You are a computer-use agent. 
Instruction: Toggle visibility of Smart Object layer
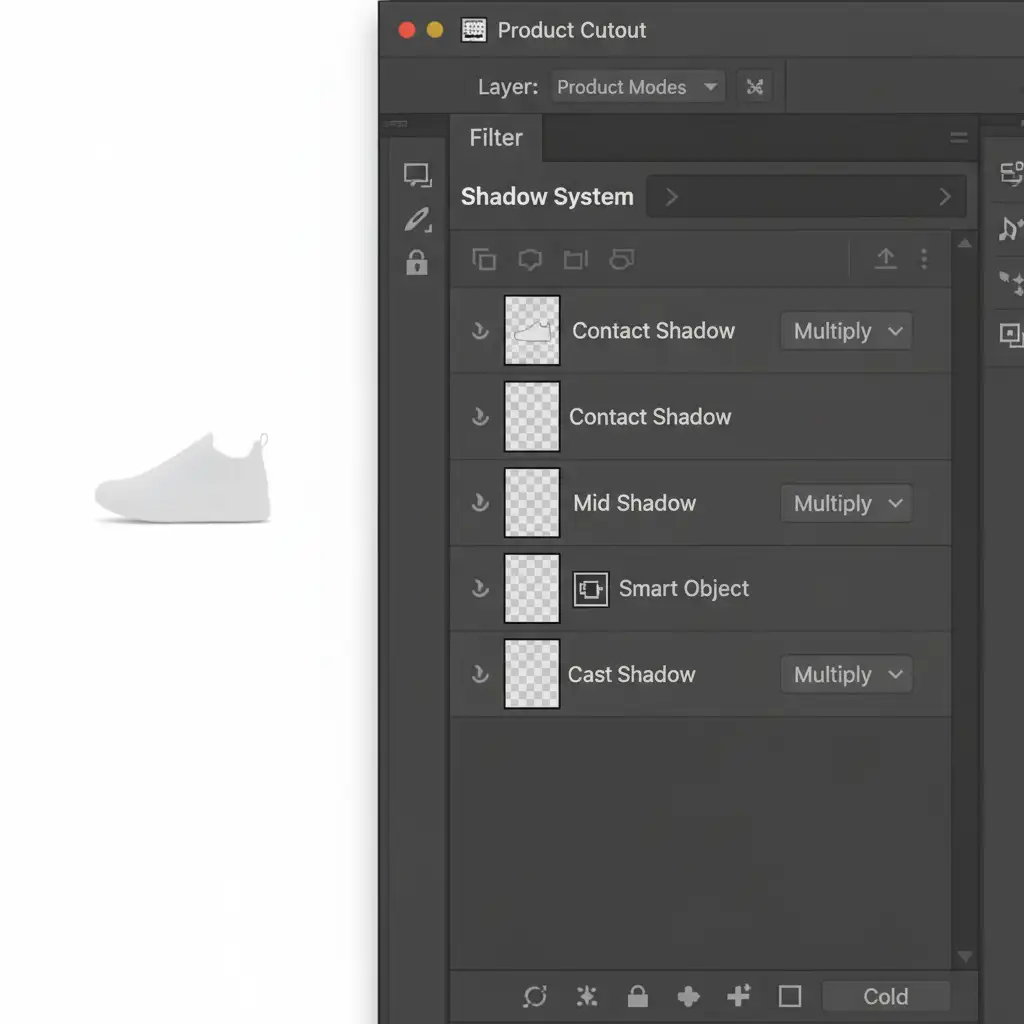480,589
